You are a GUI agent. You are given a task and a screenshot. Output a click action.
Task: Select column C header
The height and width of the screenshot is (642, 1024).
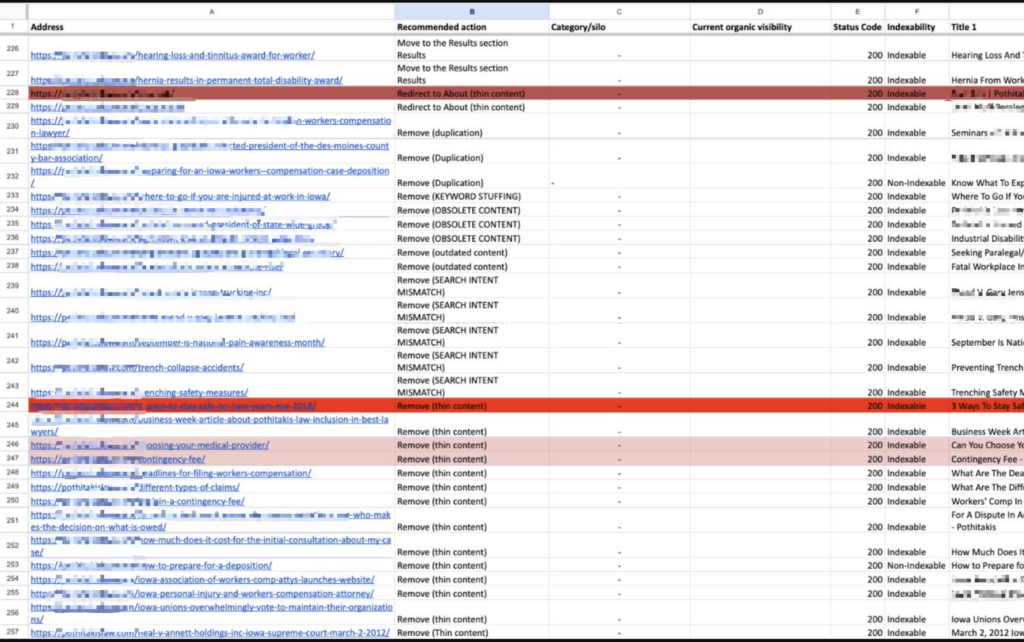point(619,11)
